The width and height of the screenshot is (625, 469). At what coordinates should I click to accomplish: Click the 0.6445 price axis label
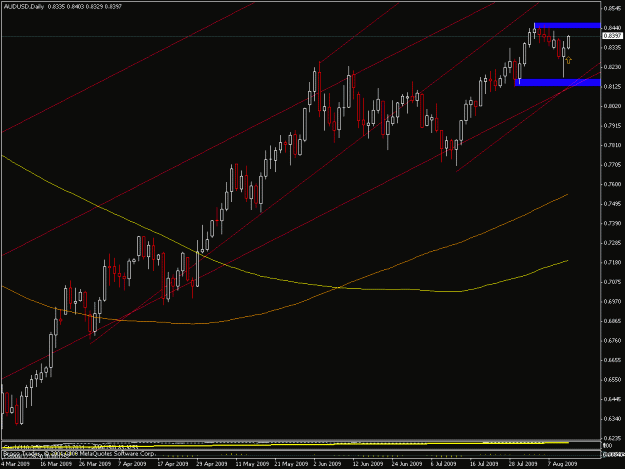pos(612,399)
